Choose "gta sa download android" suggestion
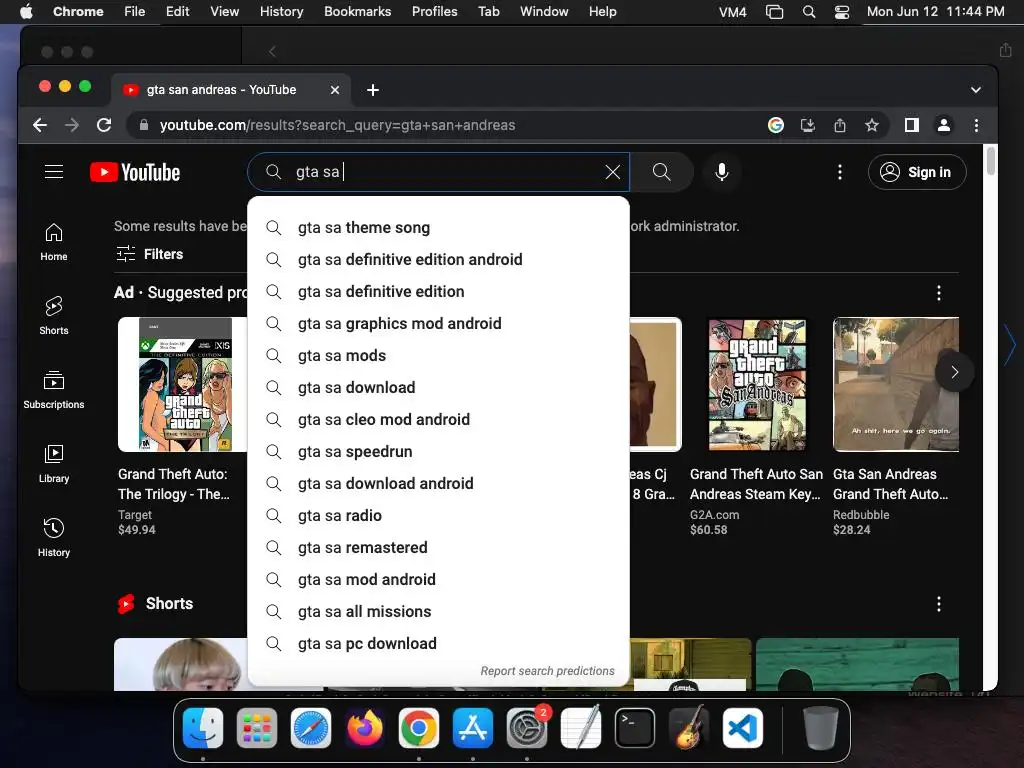The image size is (1024, 768). click(x=438, y=484)
